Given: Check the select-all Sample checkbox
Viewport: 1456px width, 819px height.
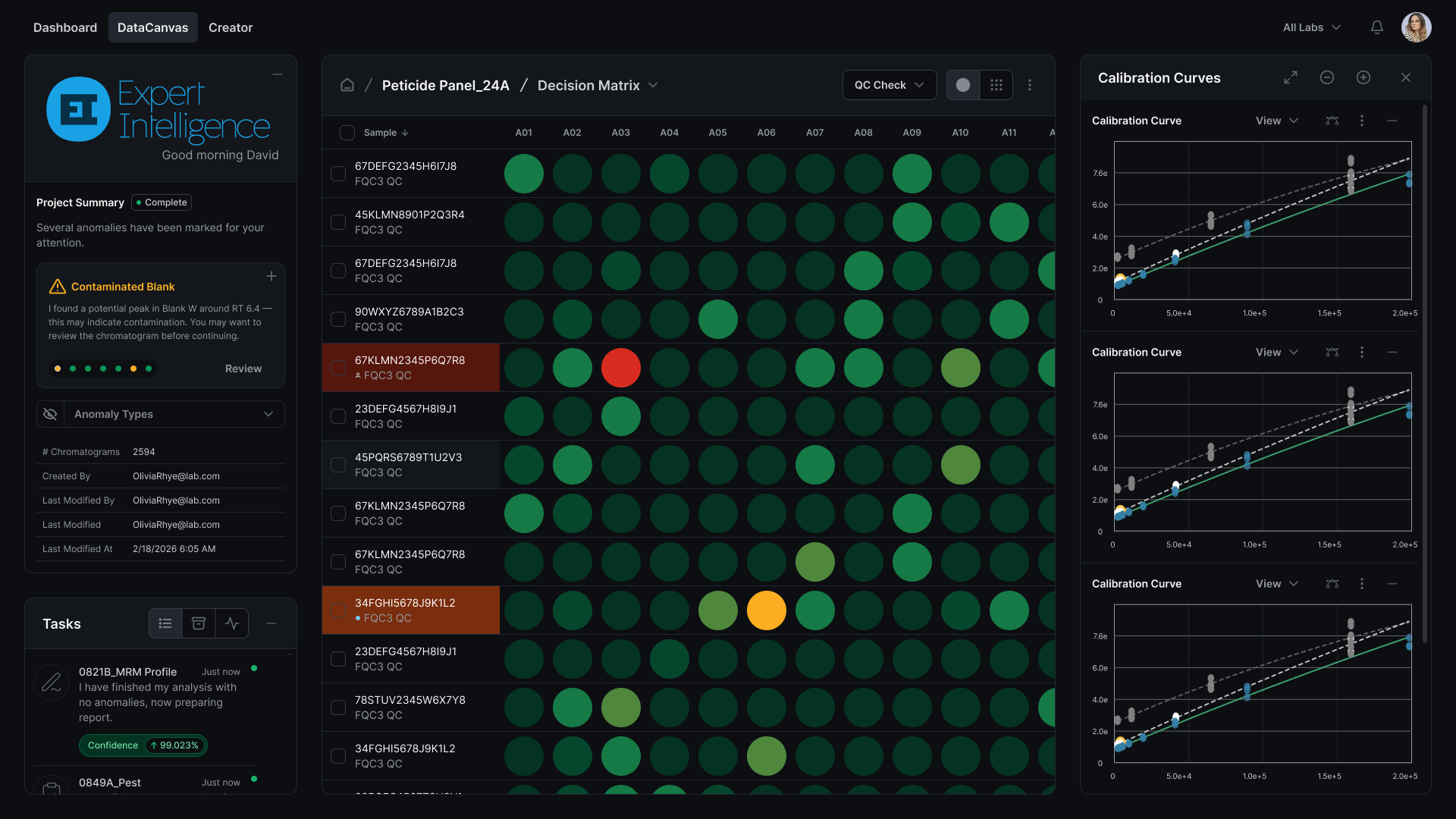Looking at the screenshot, I should click(x=347, y=133).
